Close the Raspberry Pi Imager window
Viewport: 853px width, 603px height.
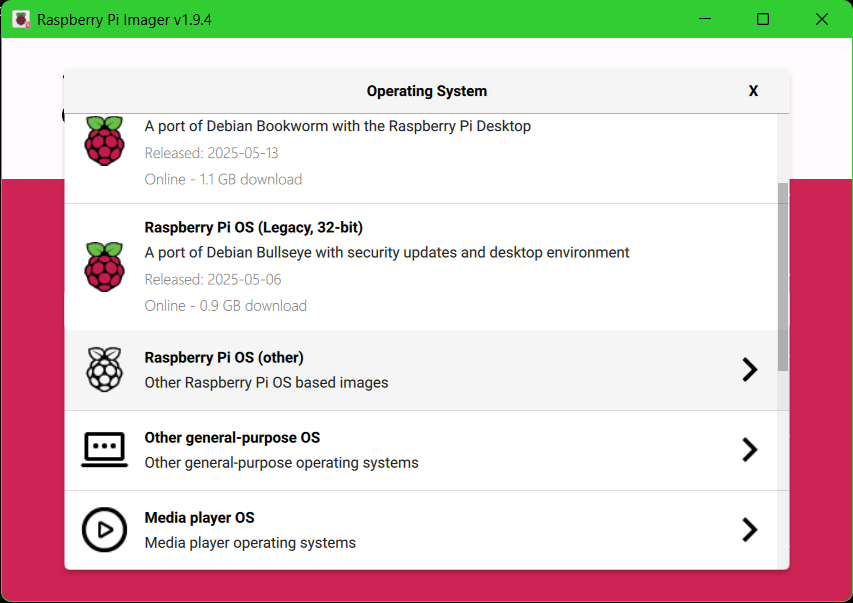822,19
